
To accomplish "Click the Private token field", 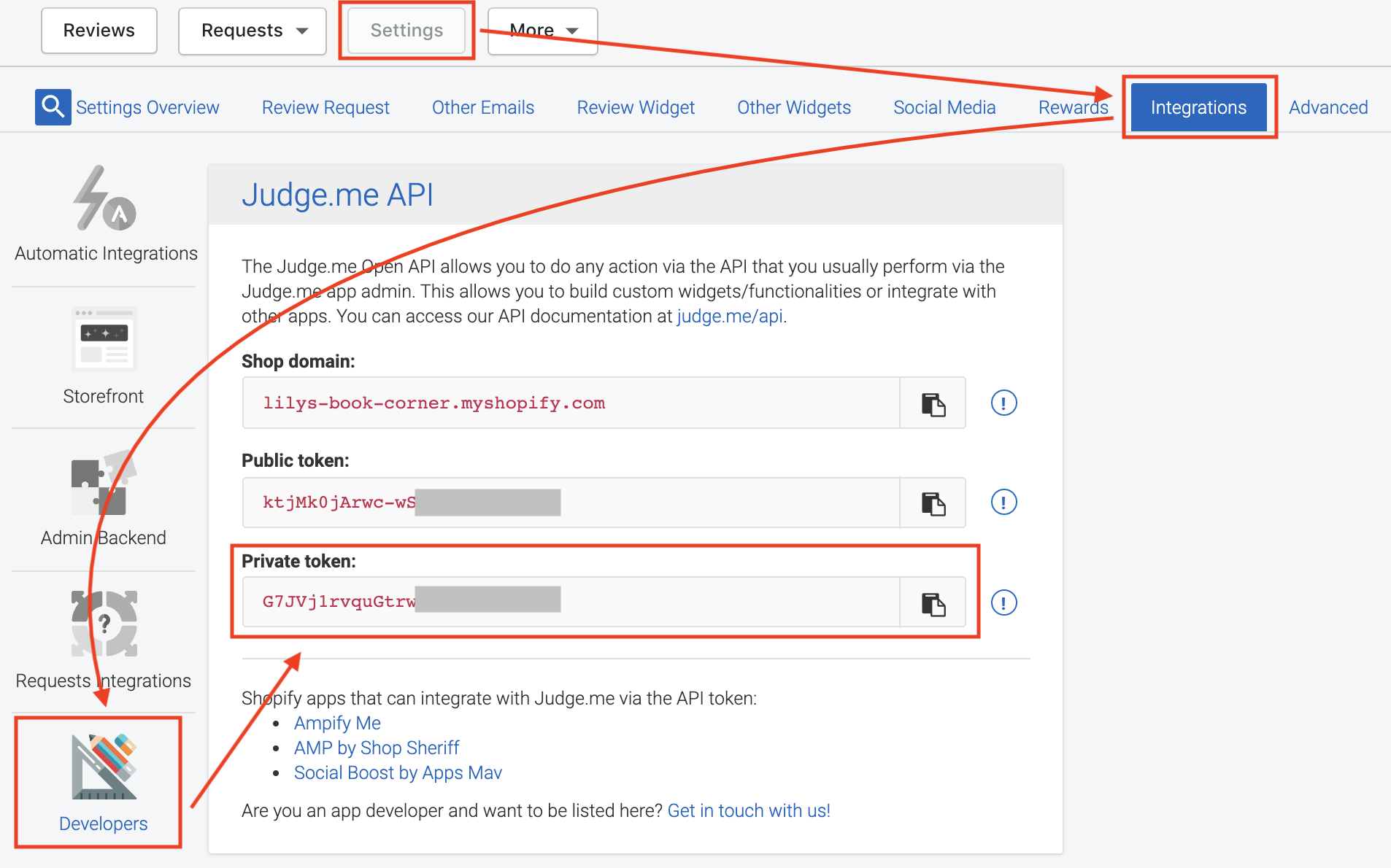I will [571, 602].
